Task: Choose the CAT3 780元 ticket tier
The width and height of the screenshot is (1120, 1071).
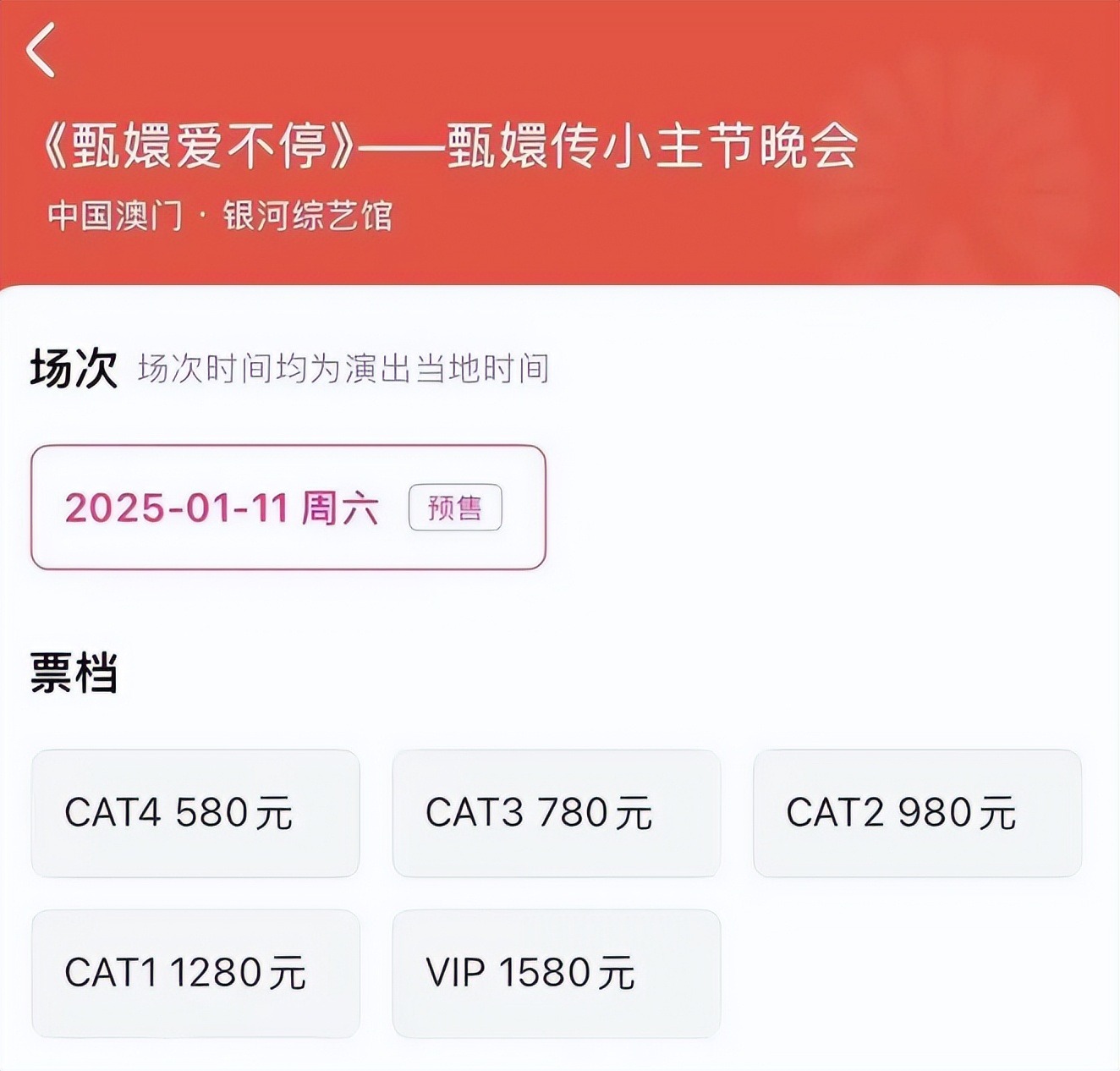Action: coord(557,813)
